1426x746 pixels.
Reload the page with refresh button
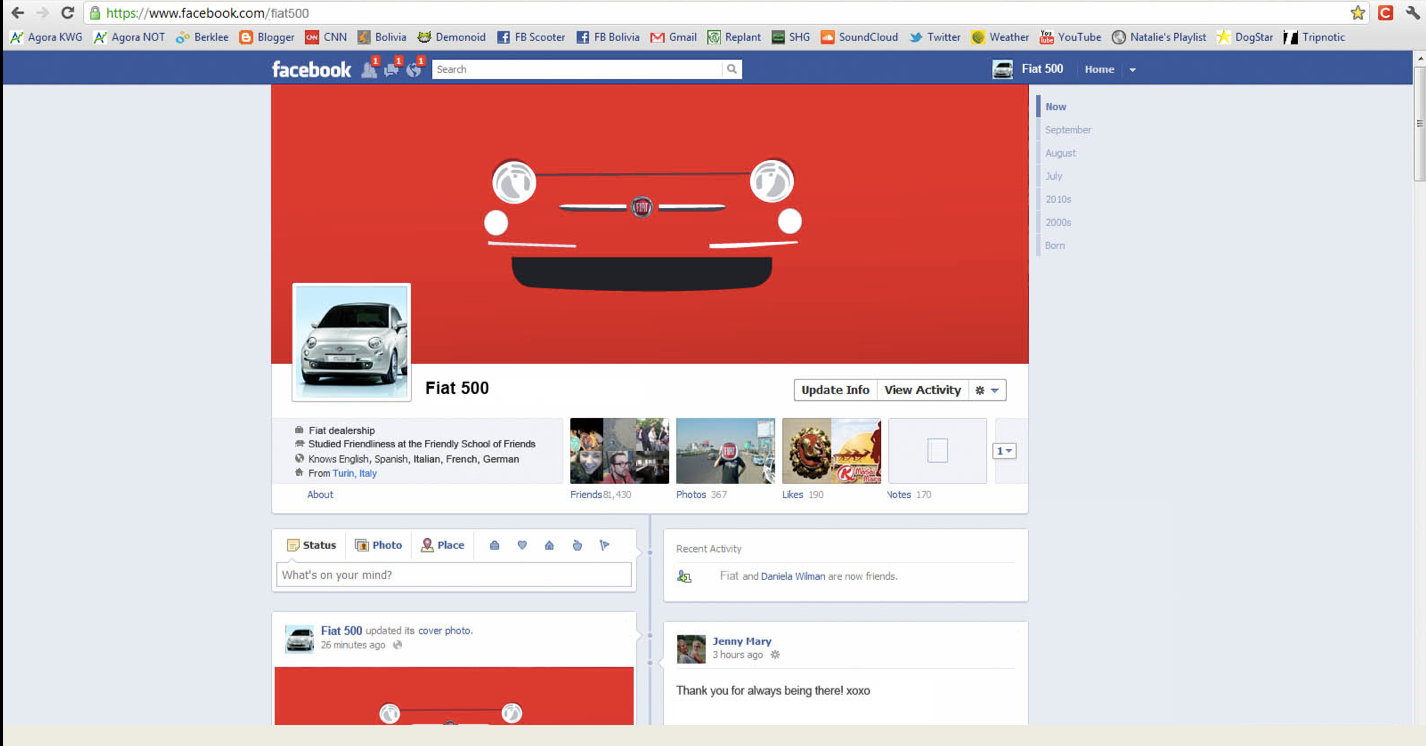[67, 13]
